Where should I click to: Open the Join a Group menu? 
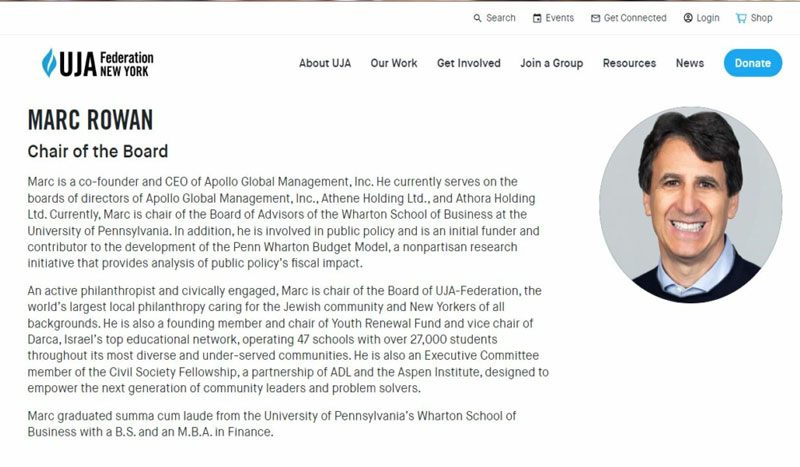coord(551,63)
